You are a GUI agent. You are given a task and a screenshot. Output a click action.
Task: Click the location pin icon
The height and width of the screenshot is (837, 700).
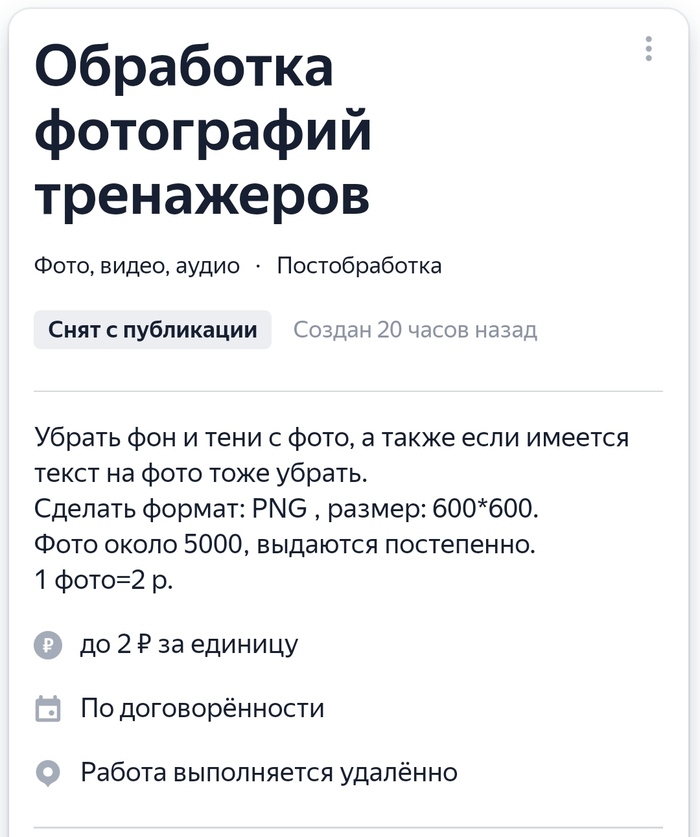point(48,773)
